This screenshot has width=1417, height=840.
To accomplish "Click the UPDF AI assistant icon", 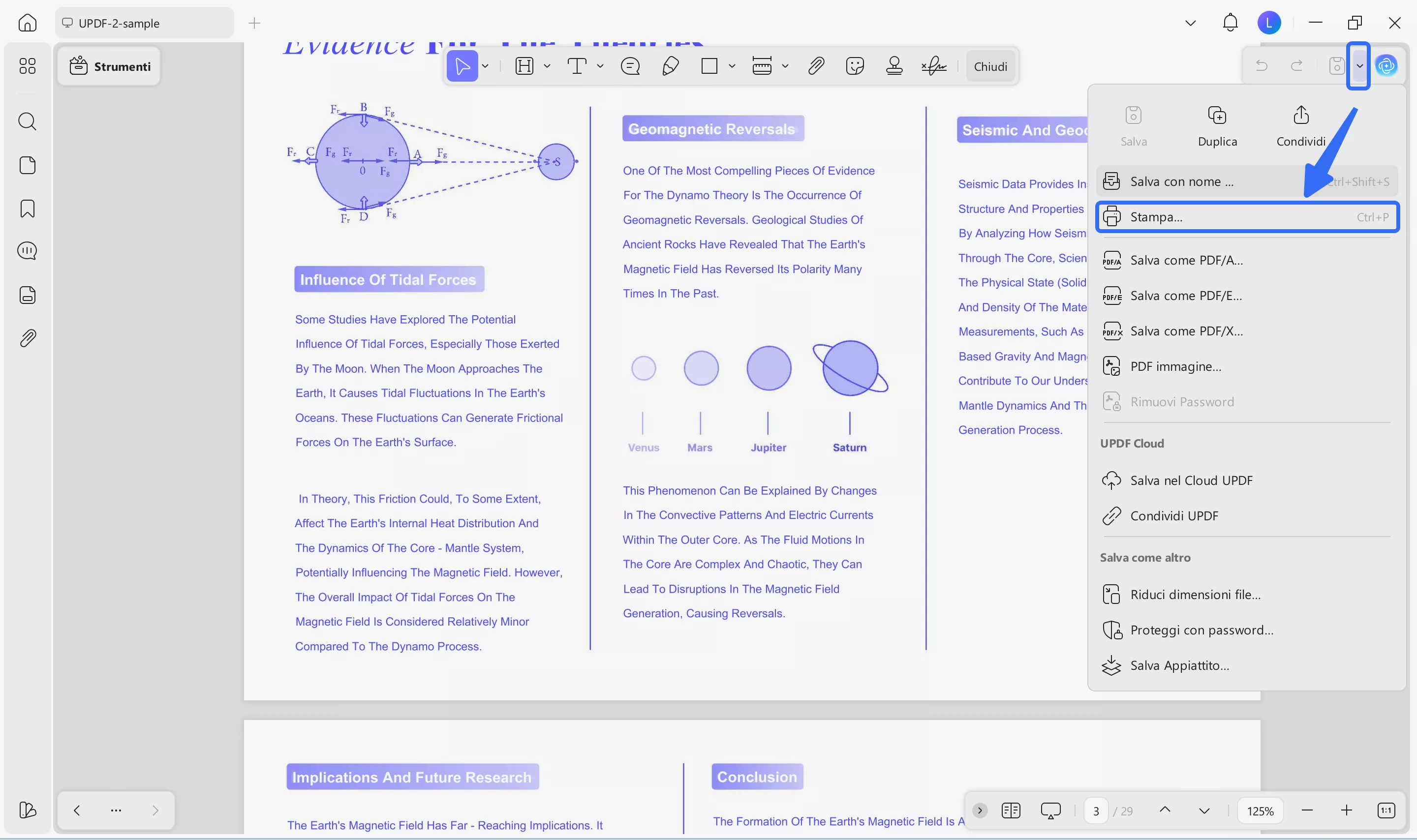I will click(x=1386, y=66).
